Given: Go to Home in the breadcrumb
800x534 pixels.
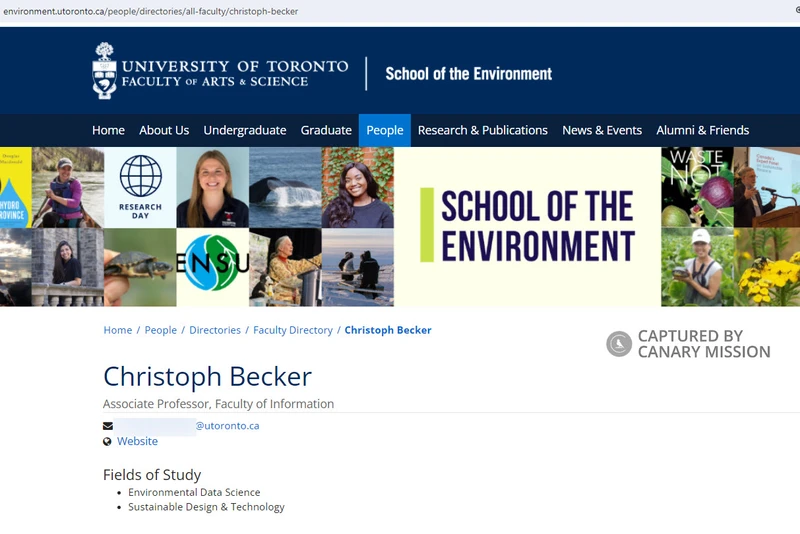Looking at the screenshot, I should (118, 330).
